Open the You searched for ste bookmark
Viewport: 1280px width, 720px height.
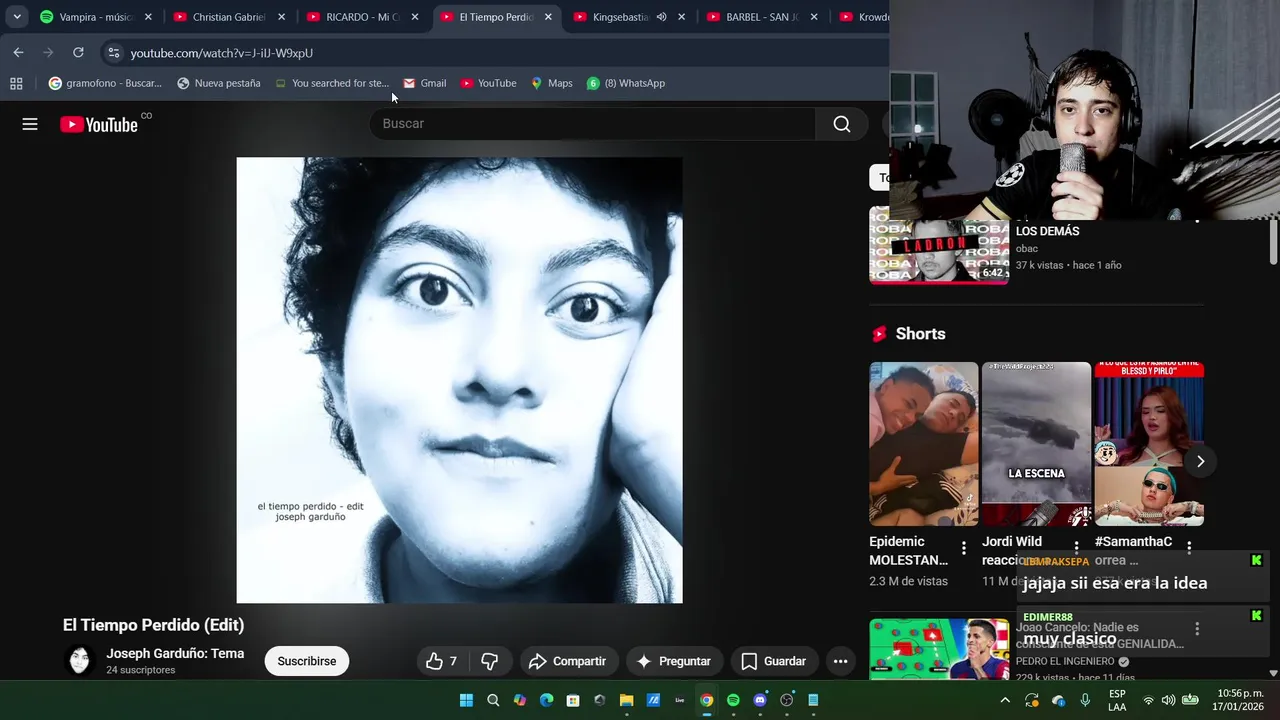tap(332, 83)
